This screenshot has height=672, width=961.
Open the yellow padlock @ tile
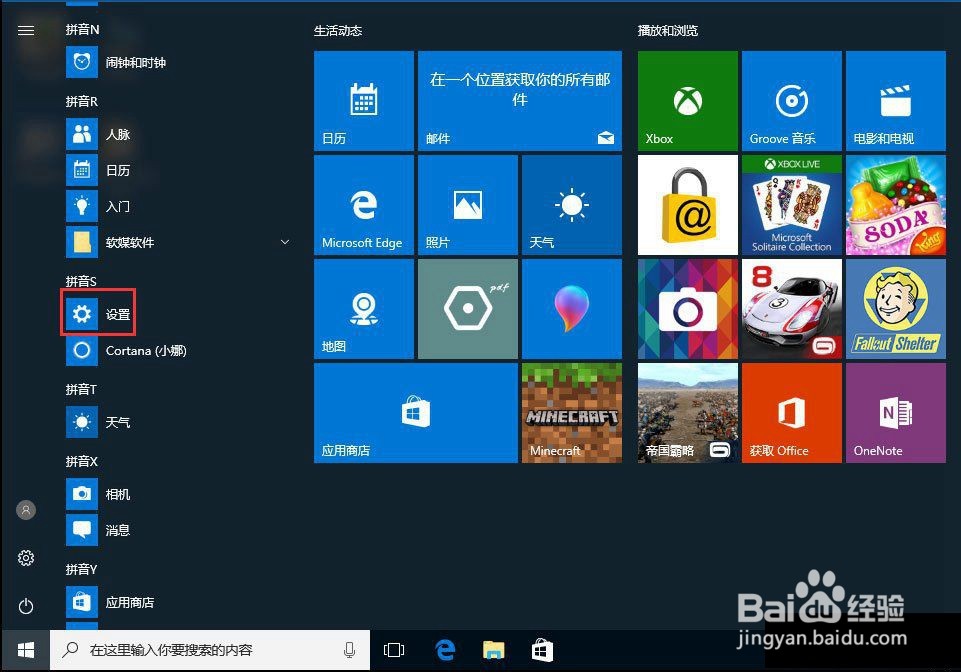688,205
